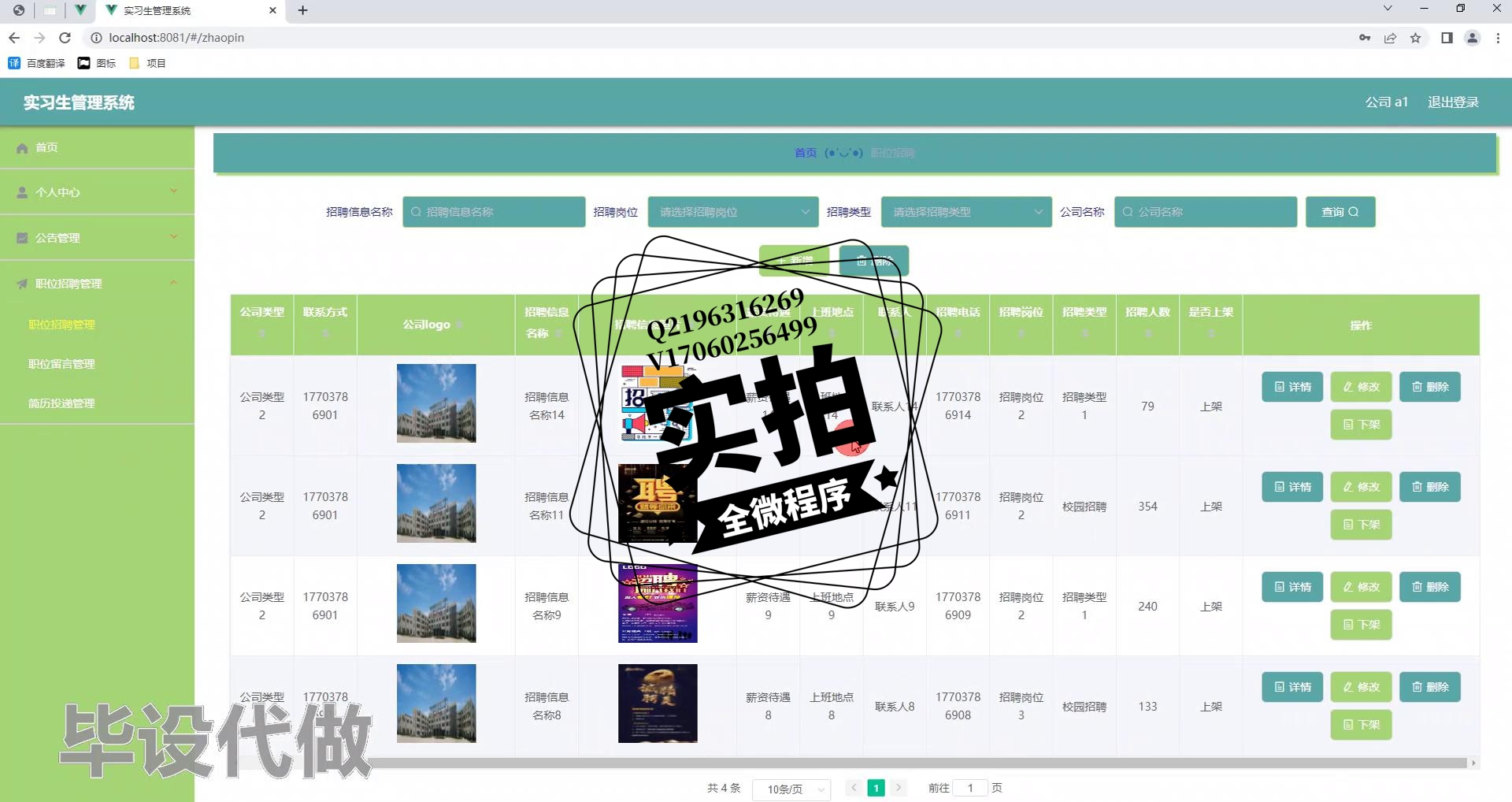1512x802 pixels.
Task: Select page 1 in pagination
Action: pos(876,788)
